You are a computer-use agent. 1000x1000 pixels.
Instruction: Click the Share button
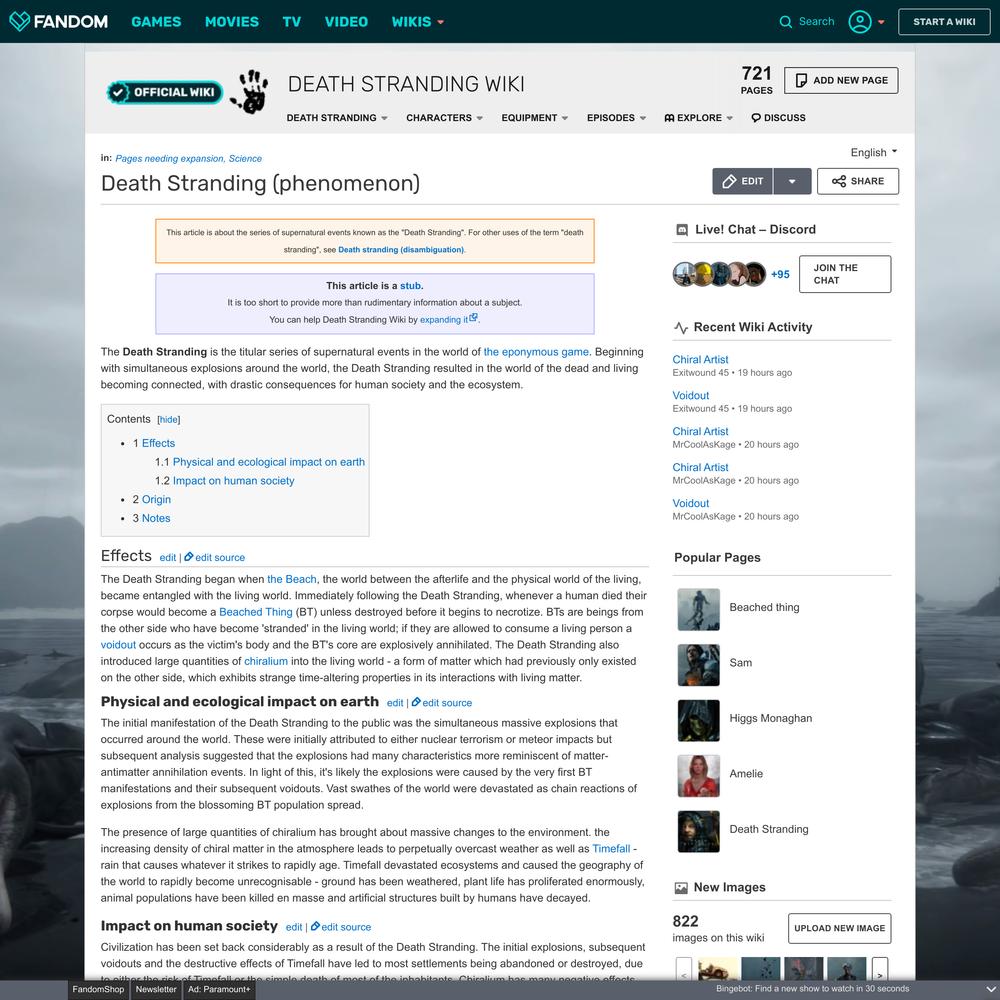(x=858, y=181)
